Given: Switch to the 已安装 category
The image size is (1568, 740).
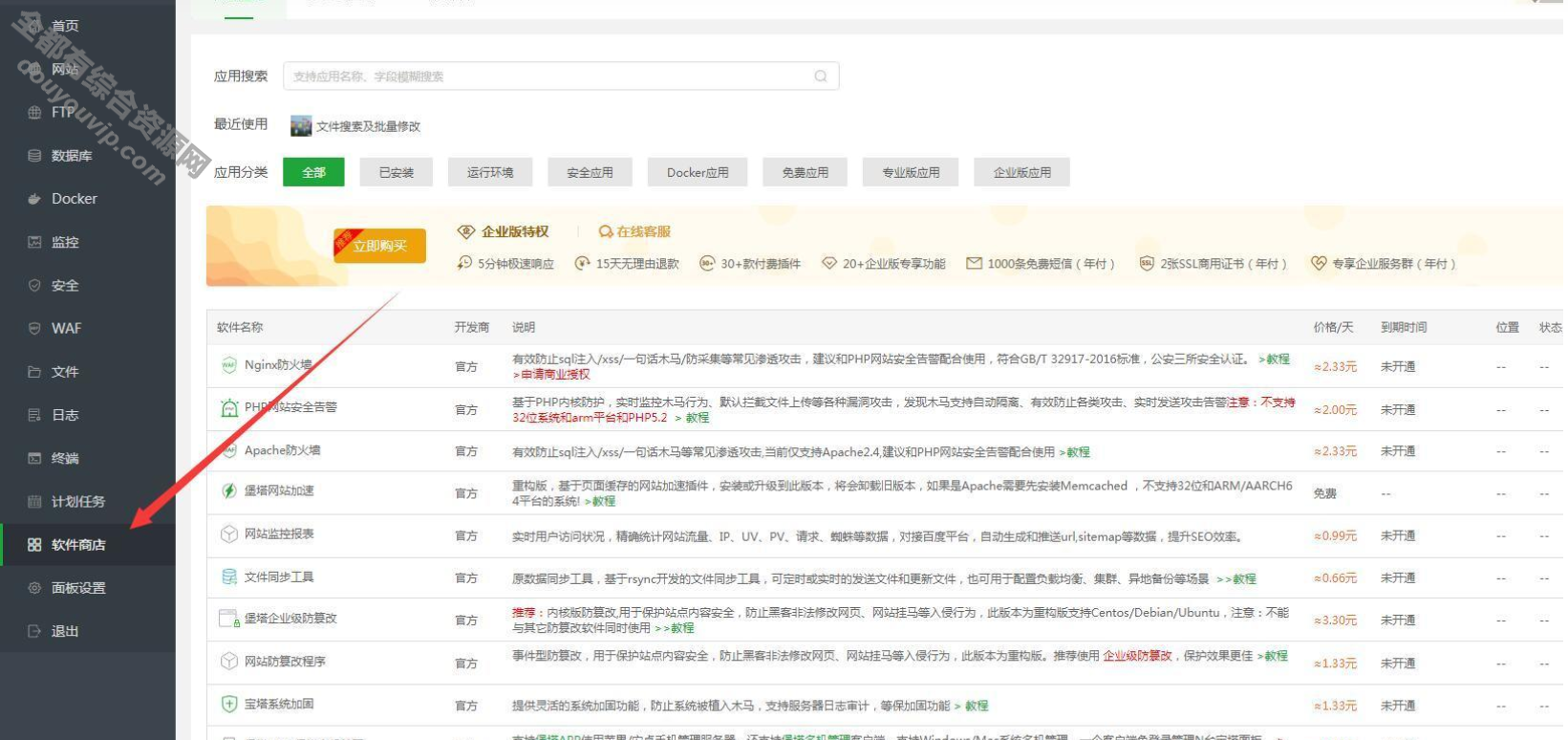Looking at the screenshot, I should pyautogui.click(x=397, y=172).
